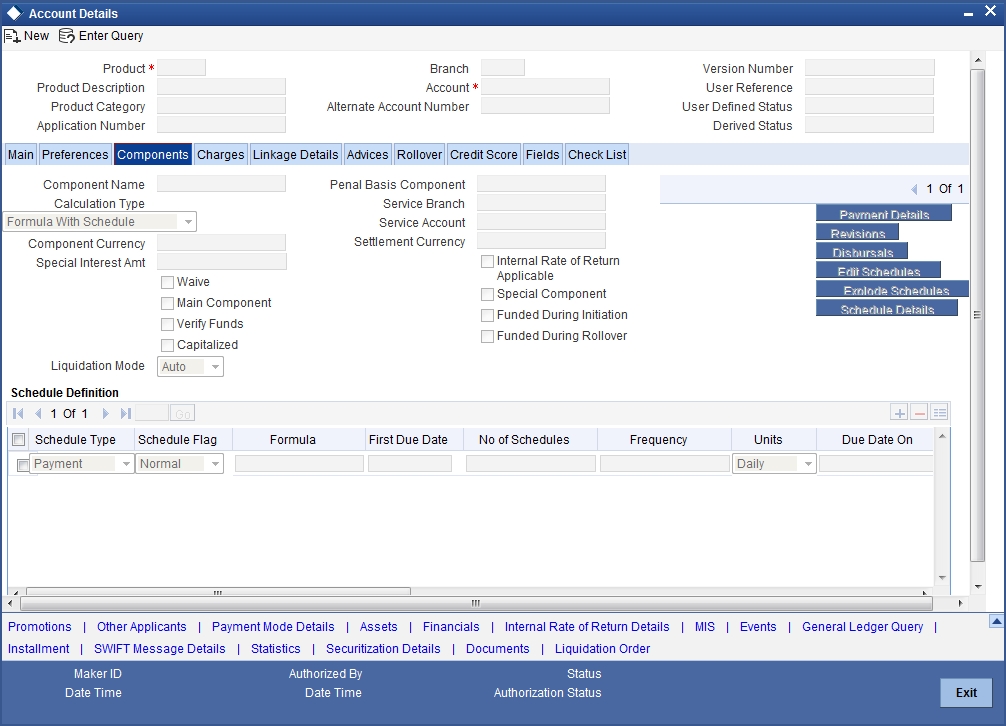Click the Edit Schedules button
The image size is (1006, 726).
click(x=878, y=270)
